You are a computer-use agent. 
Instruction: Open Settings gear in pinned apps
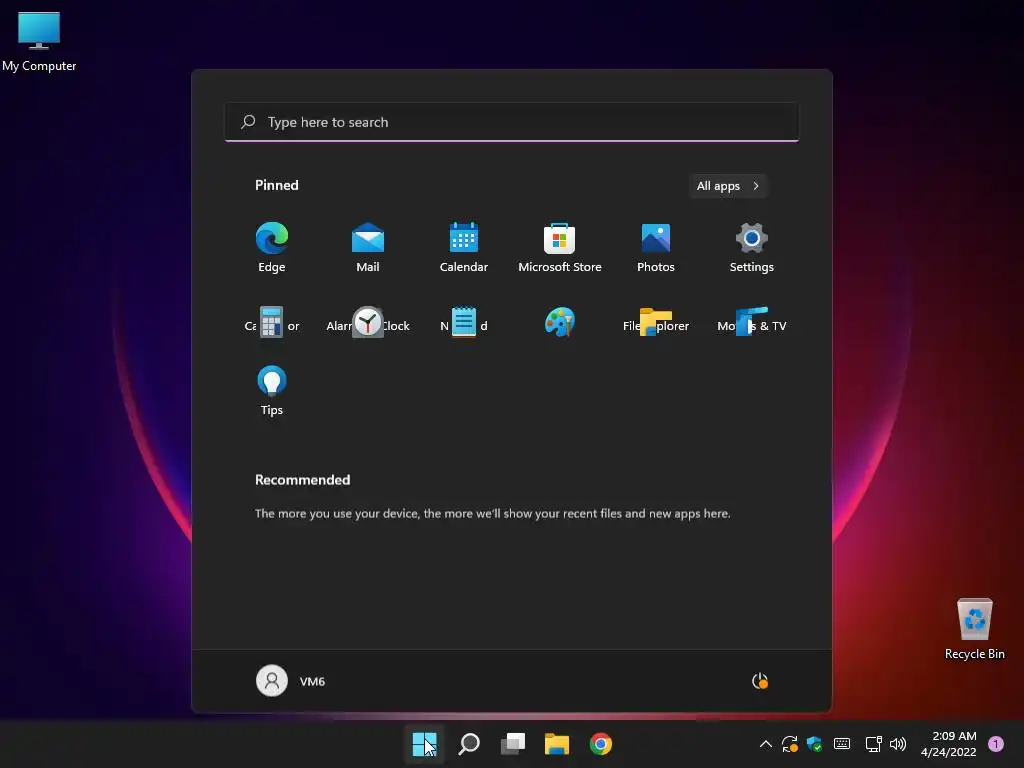752,247
